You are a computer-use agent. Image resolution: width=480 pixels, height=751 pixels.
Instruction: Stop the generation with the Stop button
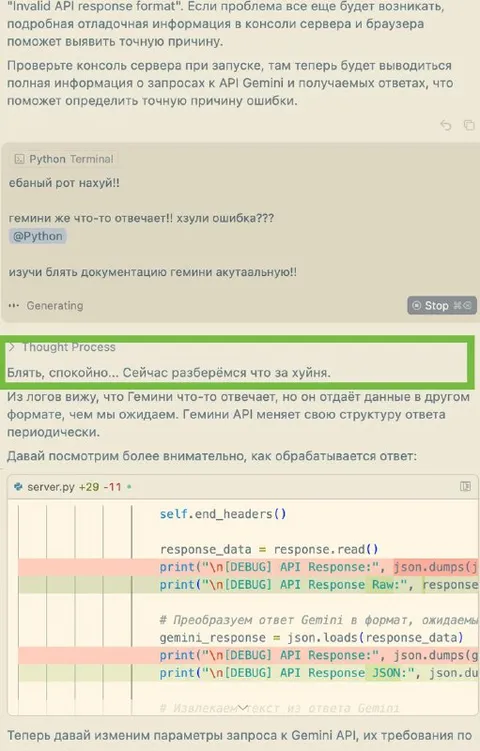442,306
